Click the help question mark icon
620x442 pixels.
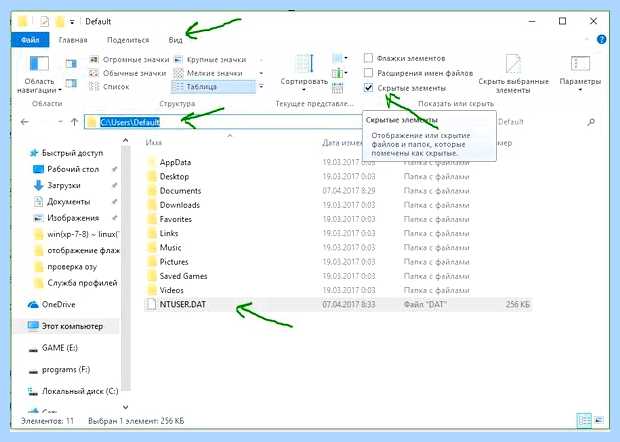(601, 40)
